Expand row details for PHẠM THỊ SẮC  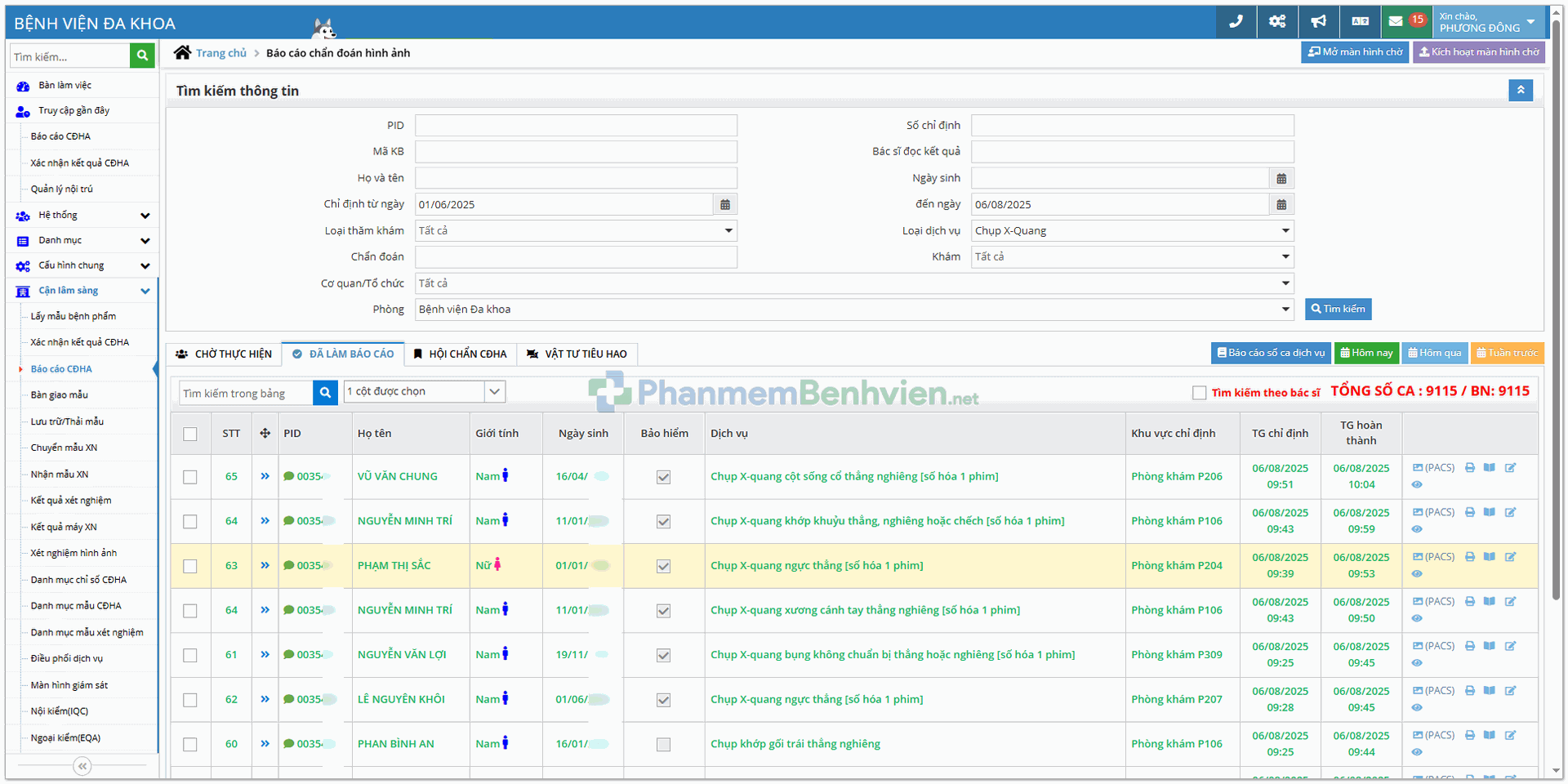coord(265,565)
